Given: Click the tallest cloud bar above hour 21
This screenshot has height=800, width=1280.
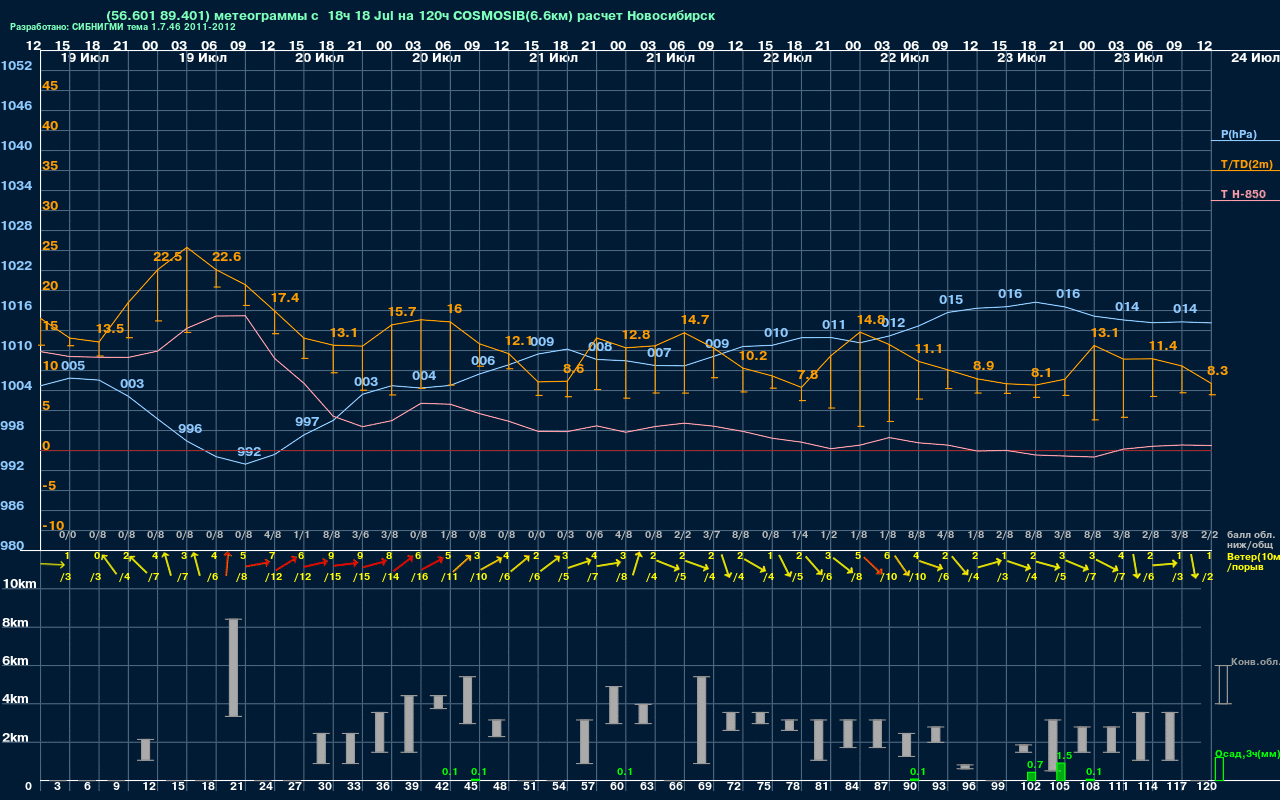Looking at the screenshot, I should click(233, 668).
